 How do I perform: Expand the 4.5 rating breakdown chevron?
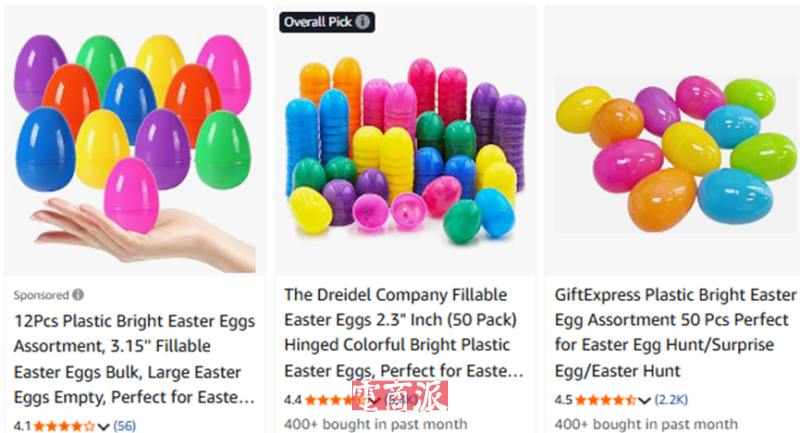point(644,400)
